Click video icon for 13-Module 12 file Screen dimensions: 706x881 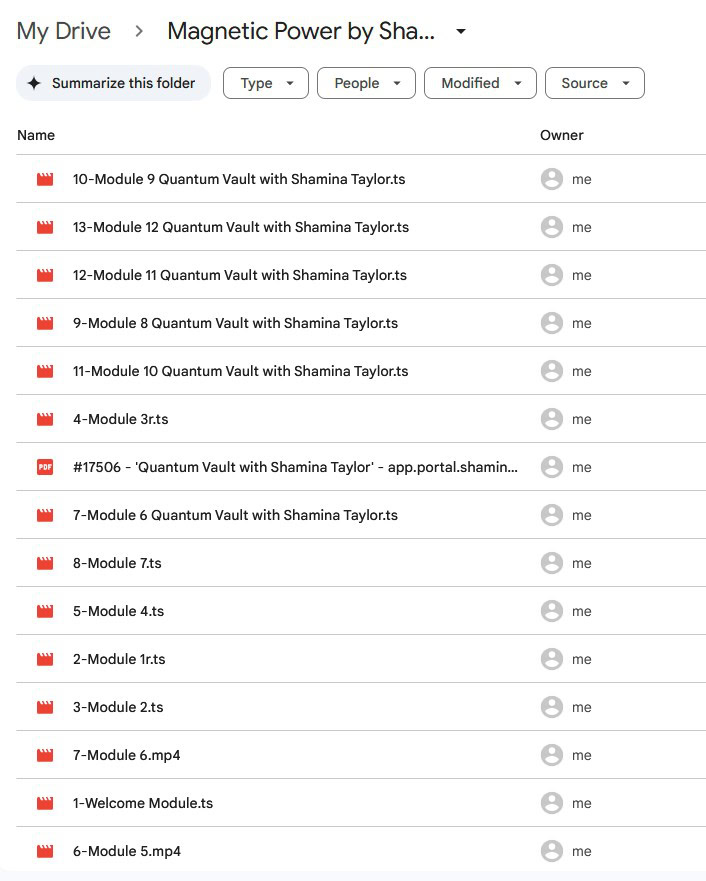tap(45, 227)
